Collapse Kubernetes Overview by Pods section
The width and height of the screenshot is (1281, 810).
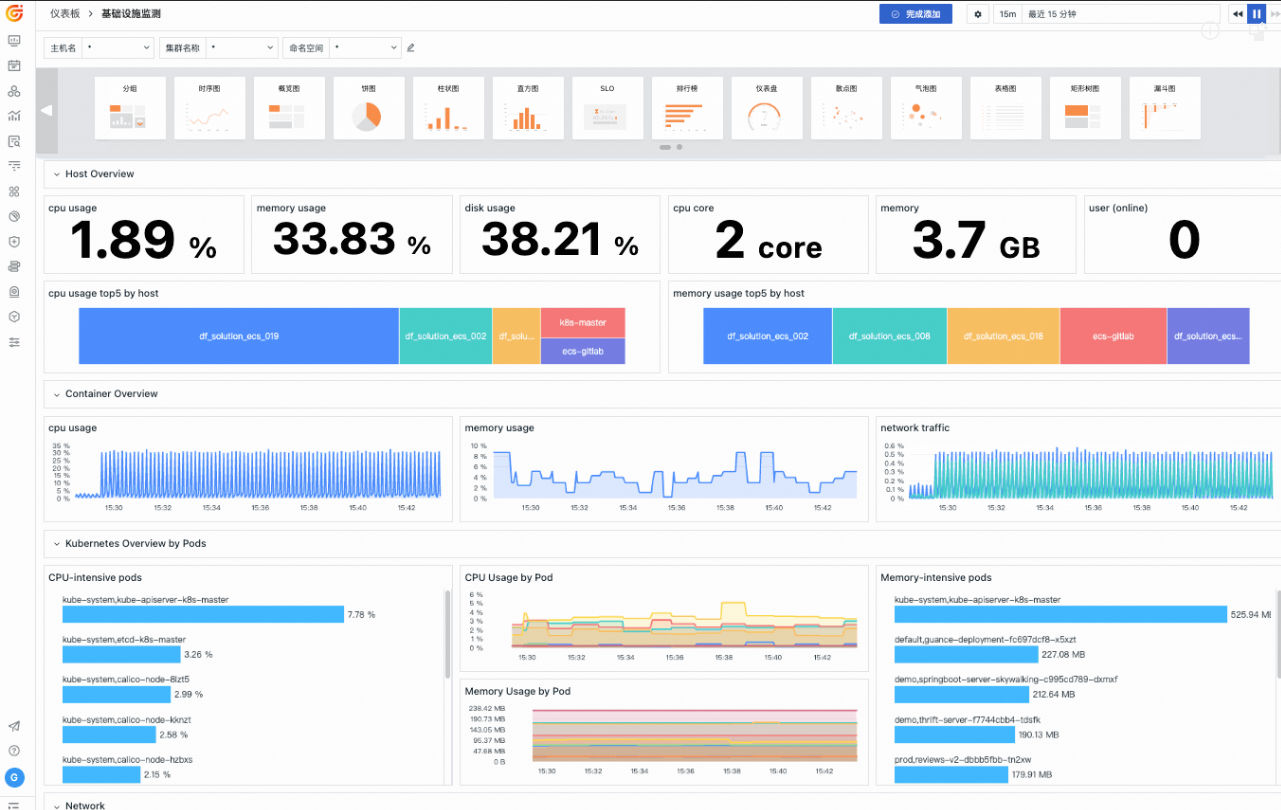(56, 544)
